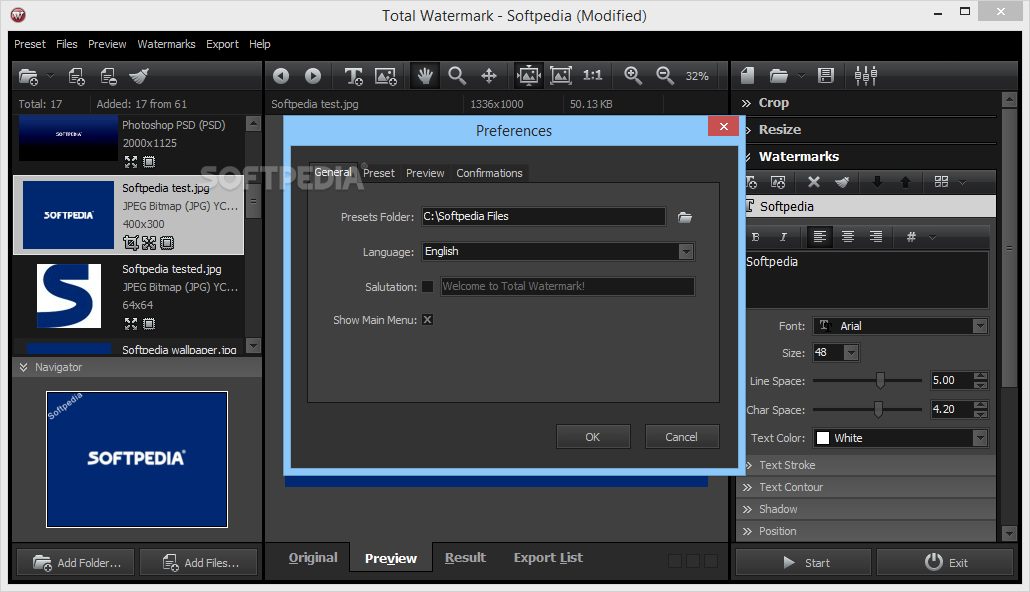Click the add files icon with plus sign
The image size is (1030, 592).
pyautogui.click(x=76, y=77)
